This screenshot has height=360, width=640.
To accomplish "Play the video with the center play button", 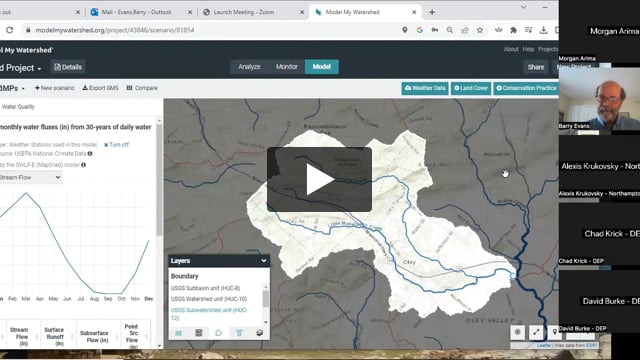I will pos(319,179).
